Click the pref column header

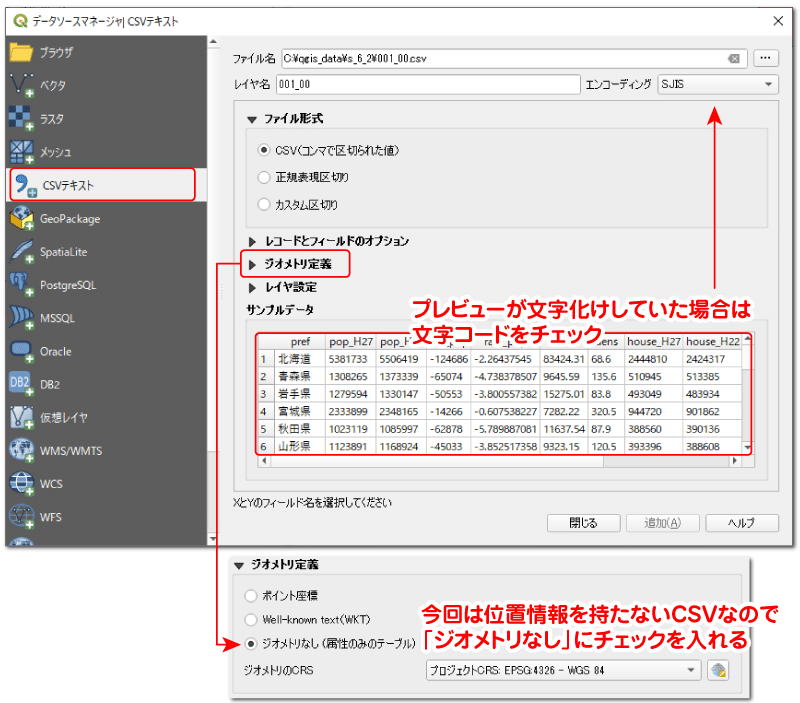coord(300,341)
